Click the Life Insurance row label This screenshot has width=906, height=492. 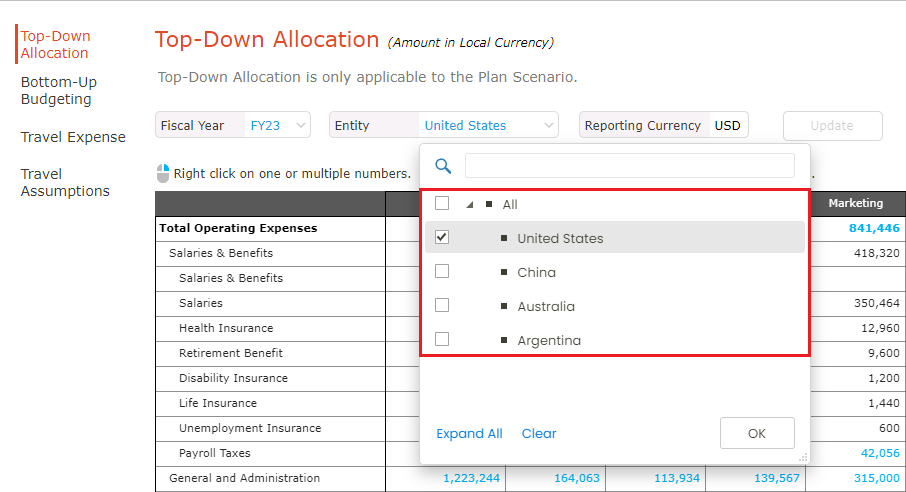[x=218, y=403]
